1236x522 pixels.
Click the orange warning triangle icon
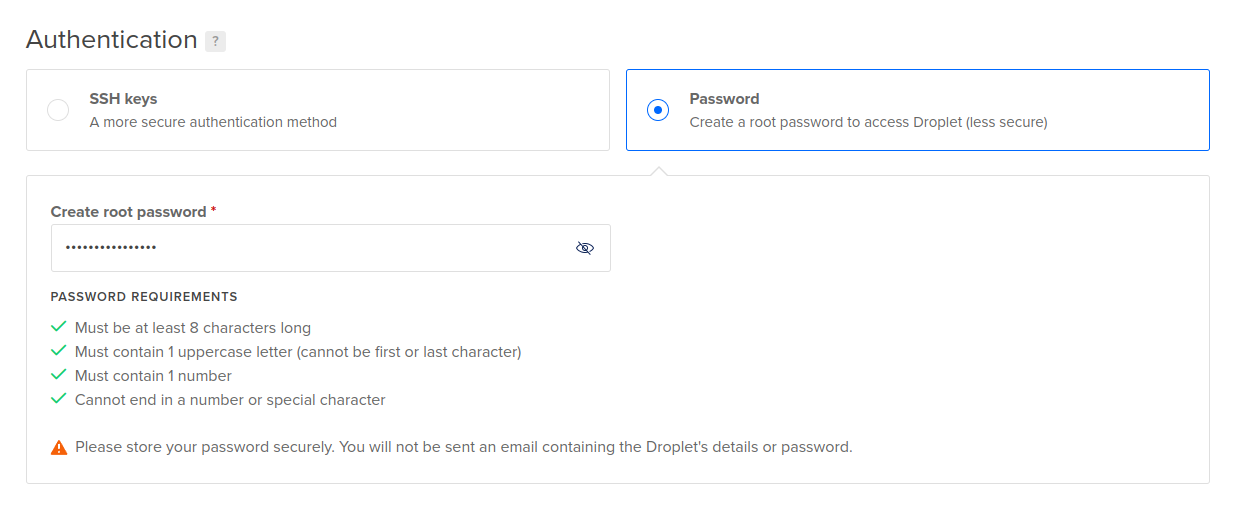click(x=59, y=447)
